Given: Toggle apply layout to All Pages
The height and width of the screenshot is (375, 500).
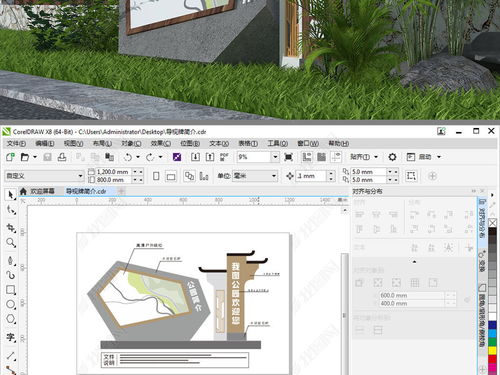Looking at the screenshot, I should (x=189, y=176).
